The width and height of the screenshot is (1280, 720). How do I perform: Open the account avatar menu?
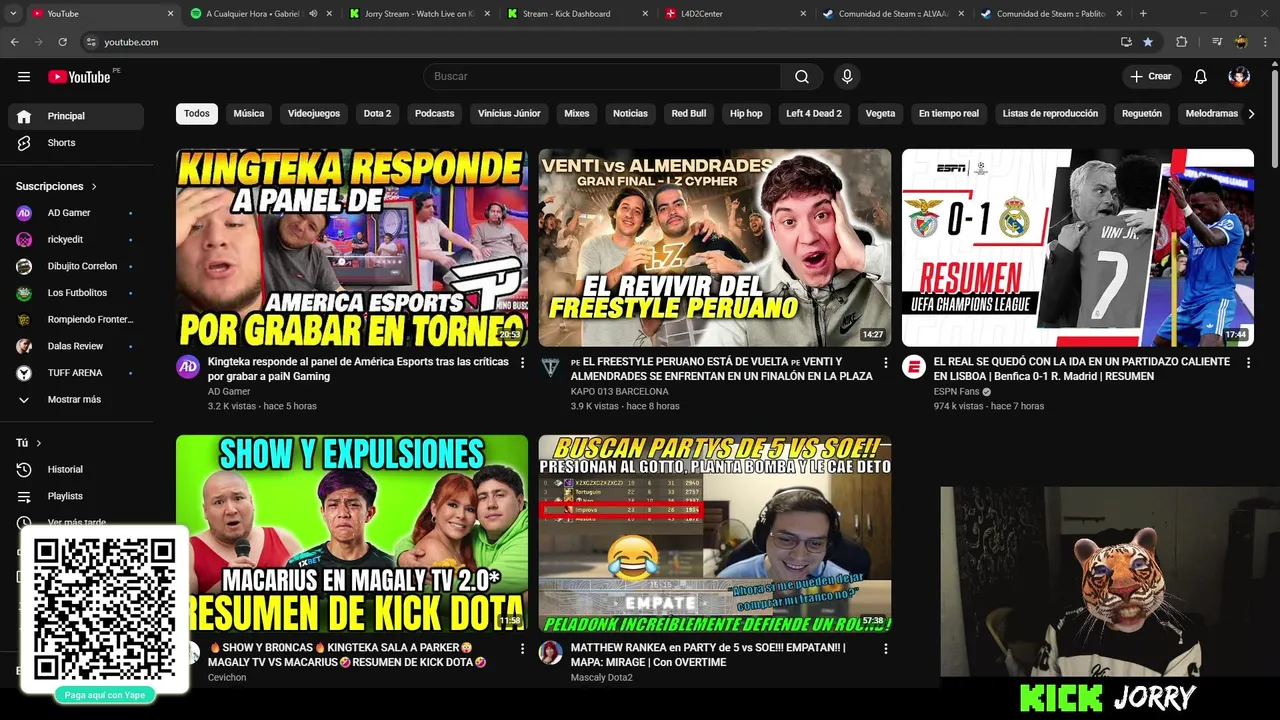(1239, 77)
